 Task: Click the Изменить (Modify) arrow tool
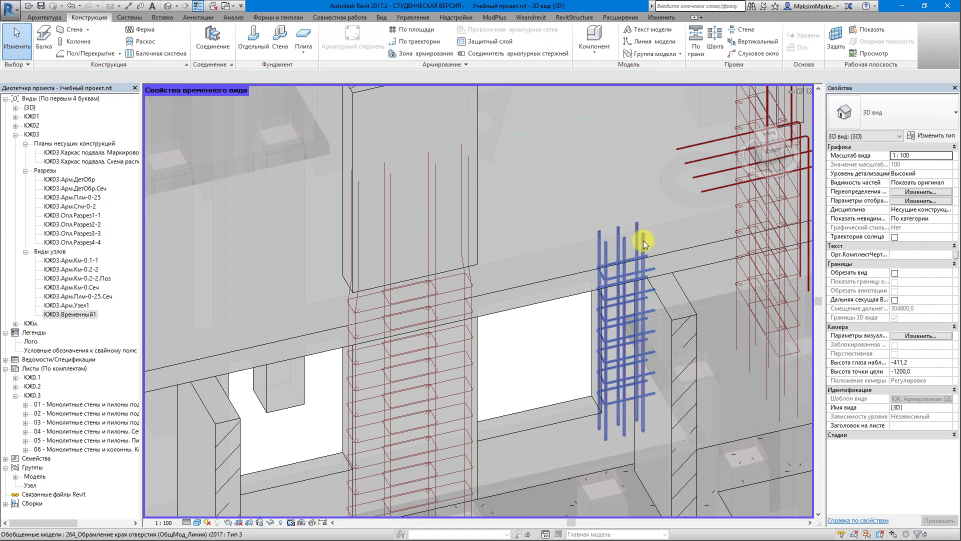coord(16,38)
